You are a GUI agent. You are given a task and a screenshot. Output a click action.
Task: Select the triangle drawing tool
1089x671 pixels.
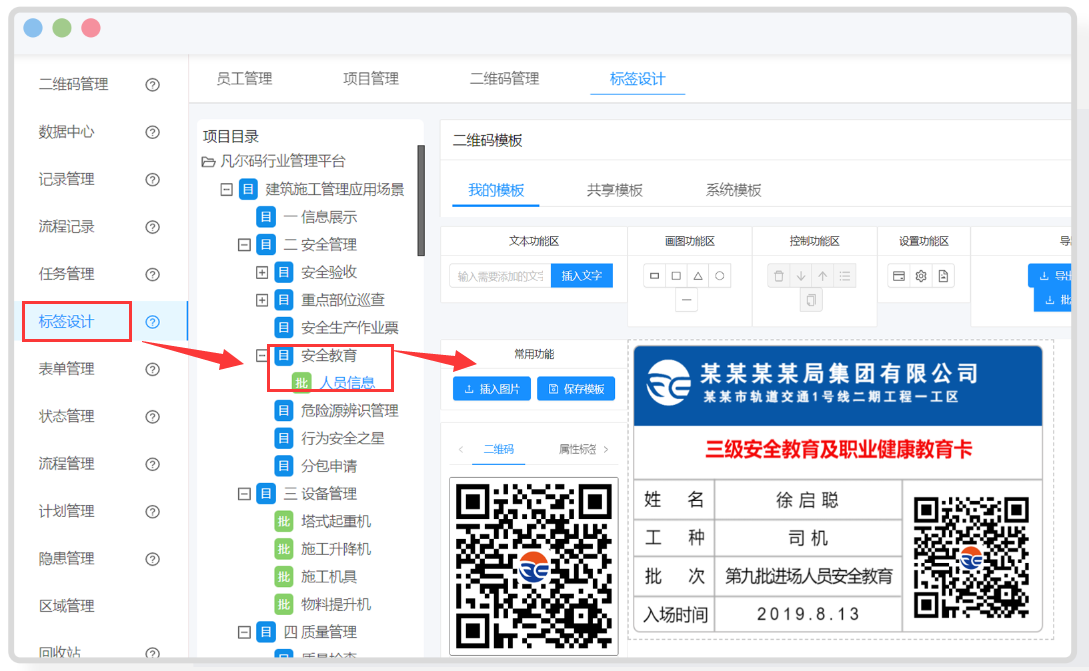click(x=697, y=275)
